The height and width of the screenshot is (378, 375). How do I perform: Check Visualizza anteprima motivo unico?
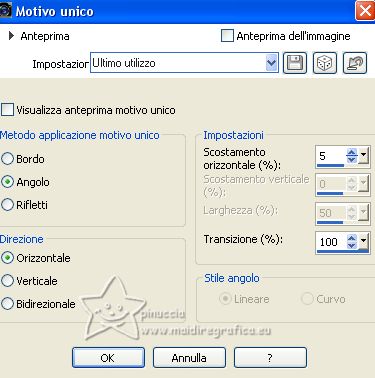click(x=7, y=110)
